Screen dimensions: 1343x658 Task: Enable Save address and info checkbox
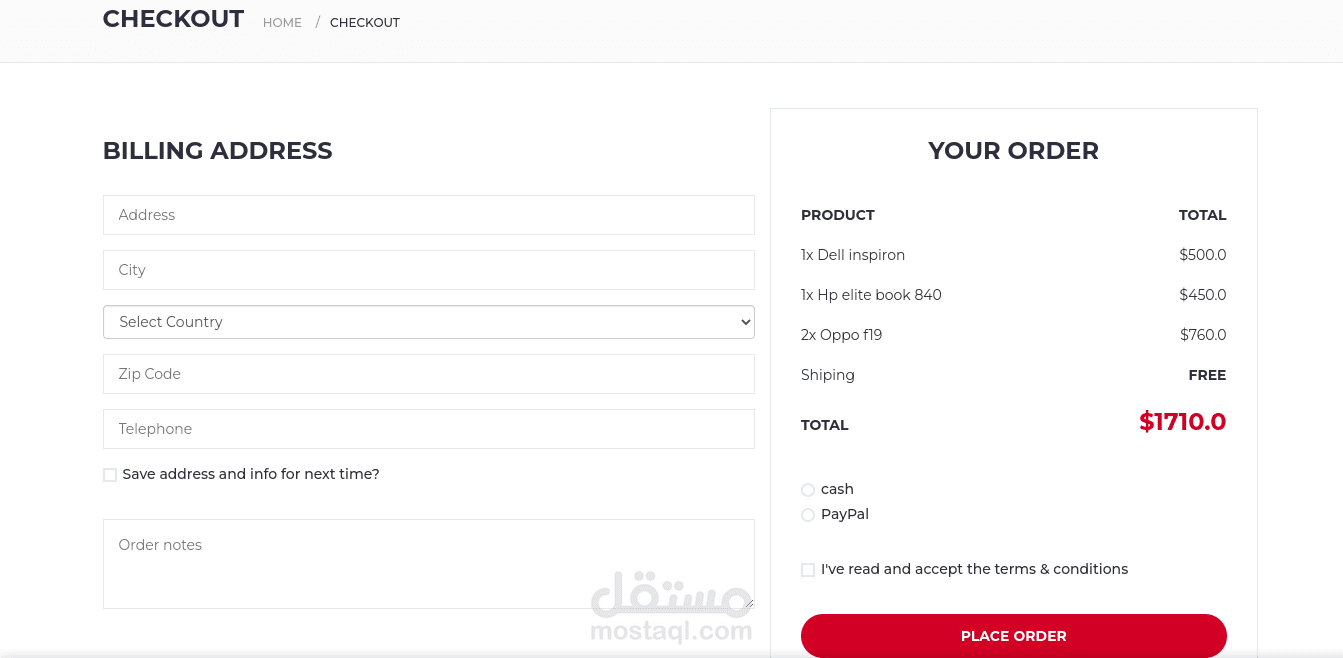coord(110,475)
